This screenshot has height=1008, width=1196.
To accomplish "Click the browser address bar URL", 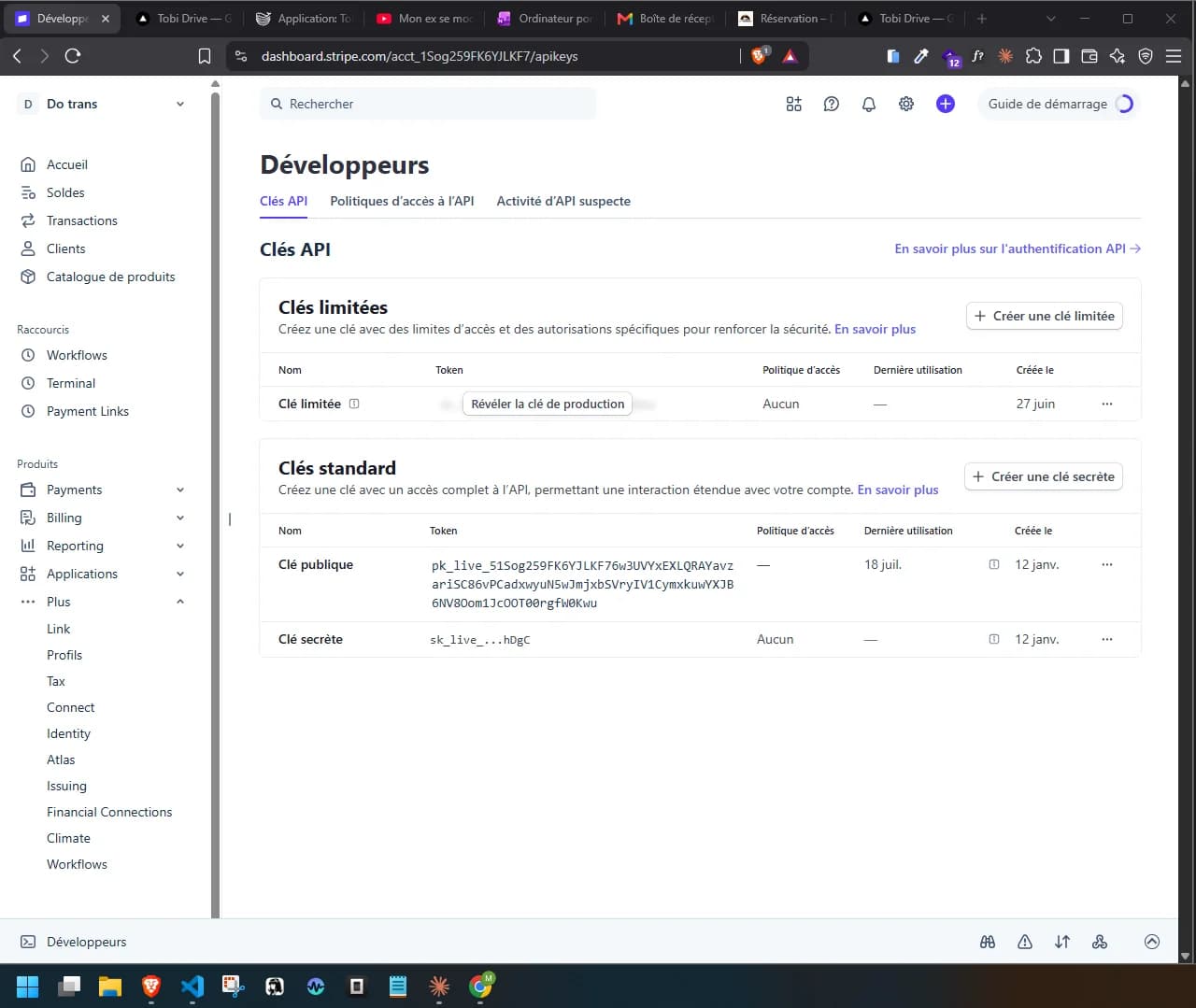I will [x=420, y=56].
